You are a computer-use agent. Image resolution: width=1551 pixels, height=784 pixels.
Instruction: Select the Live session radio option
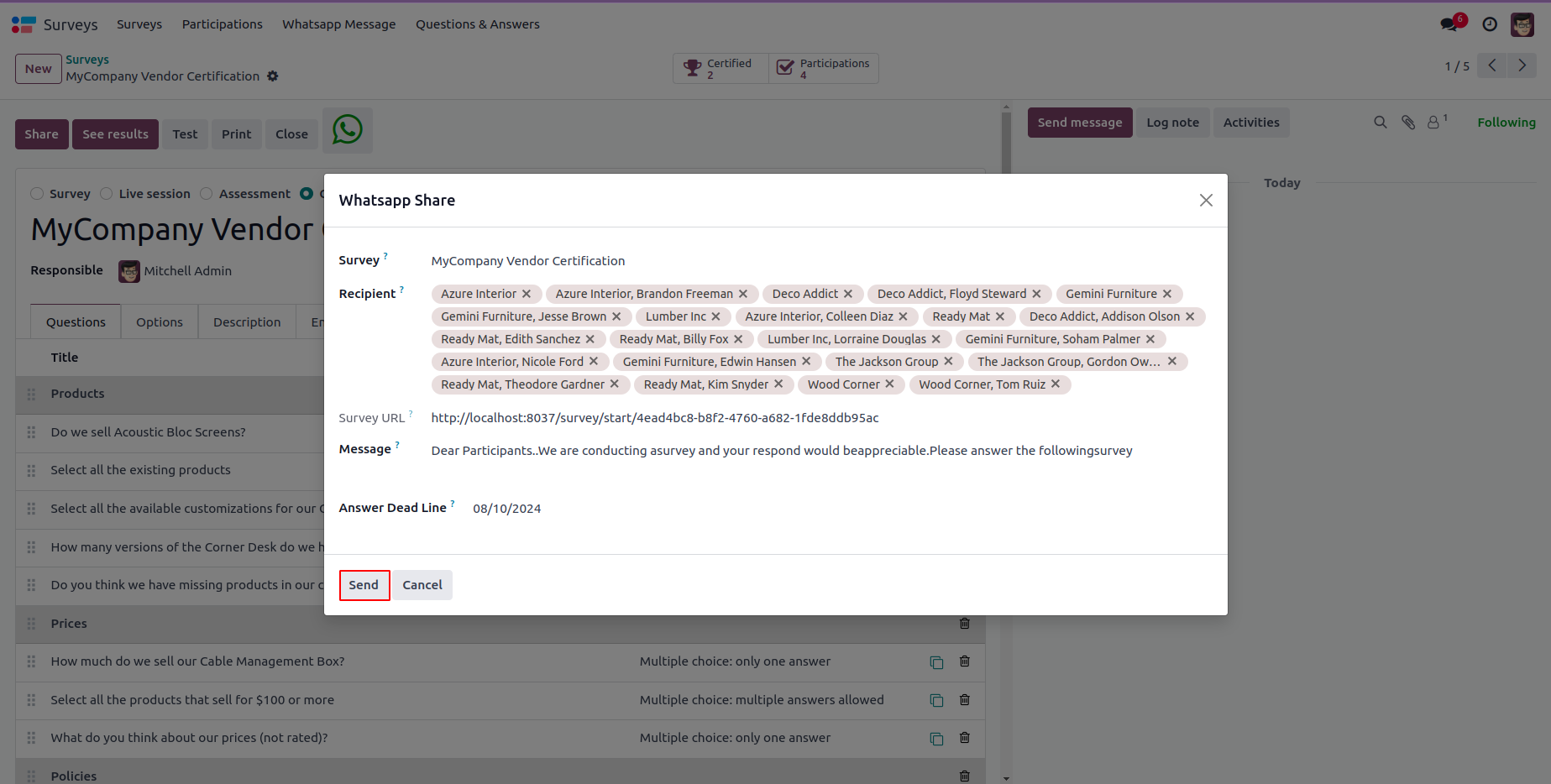[107, 194]
